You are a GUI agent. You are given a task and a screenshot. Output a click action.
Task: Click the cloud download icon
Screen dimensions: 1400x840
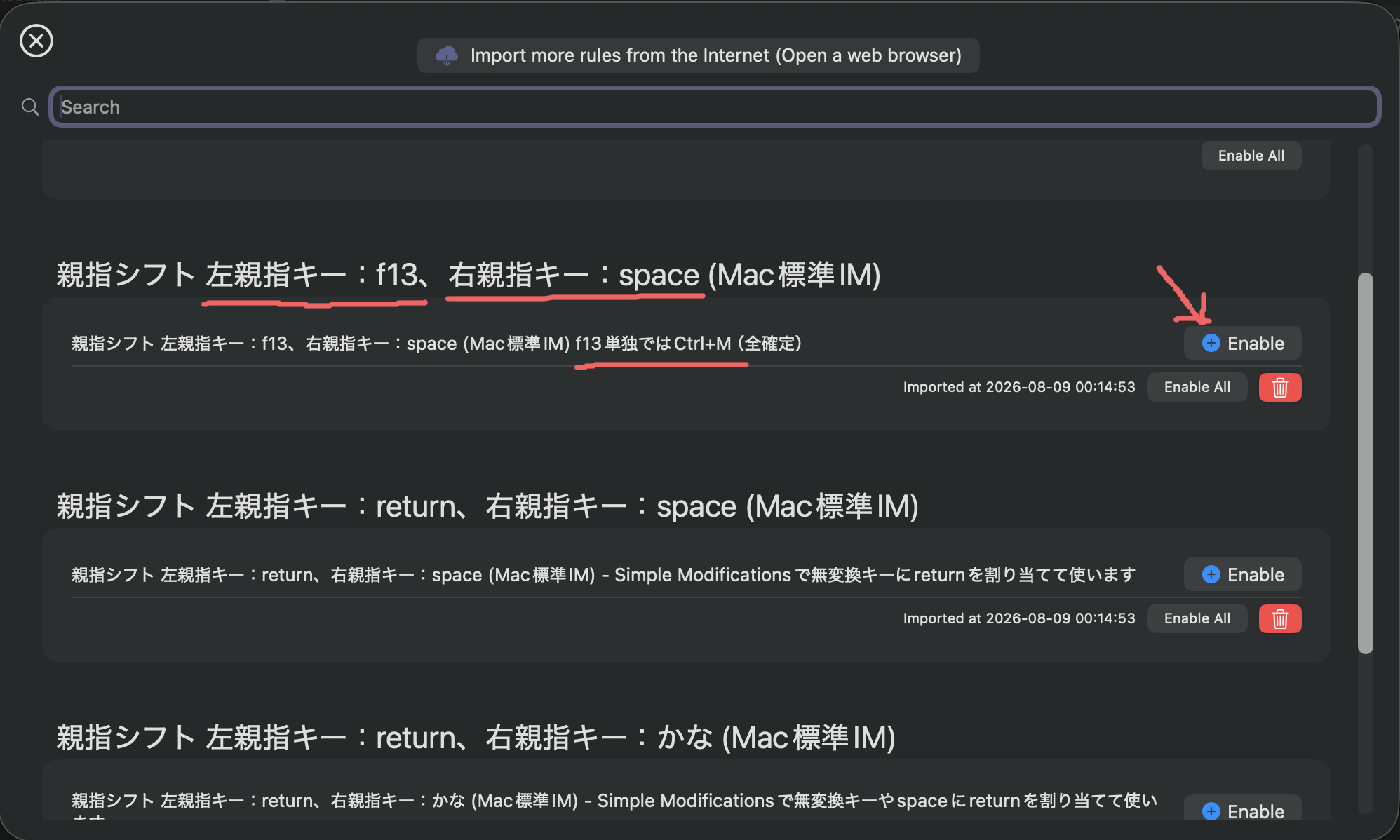tap(447, 55)
